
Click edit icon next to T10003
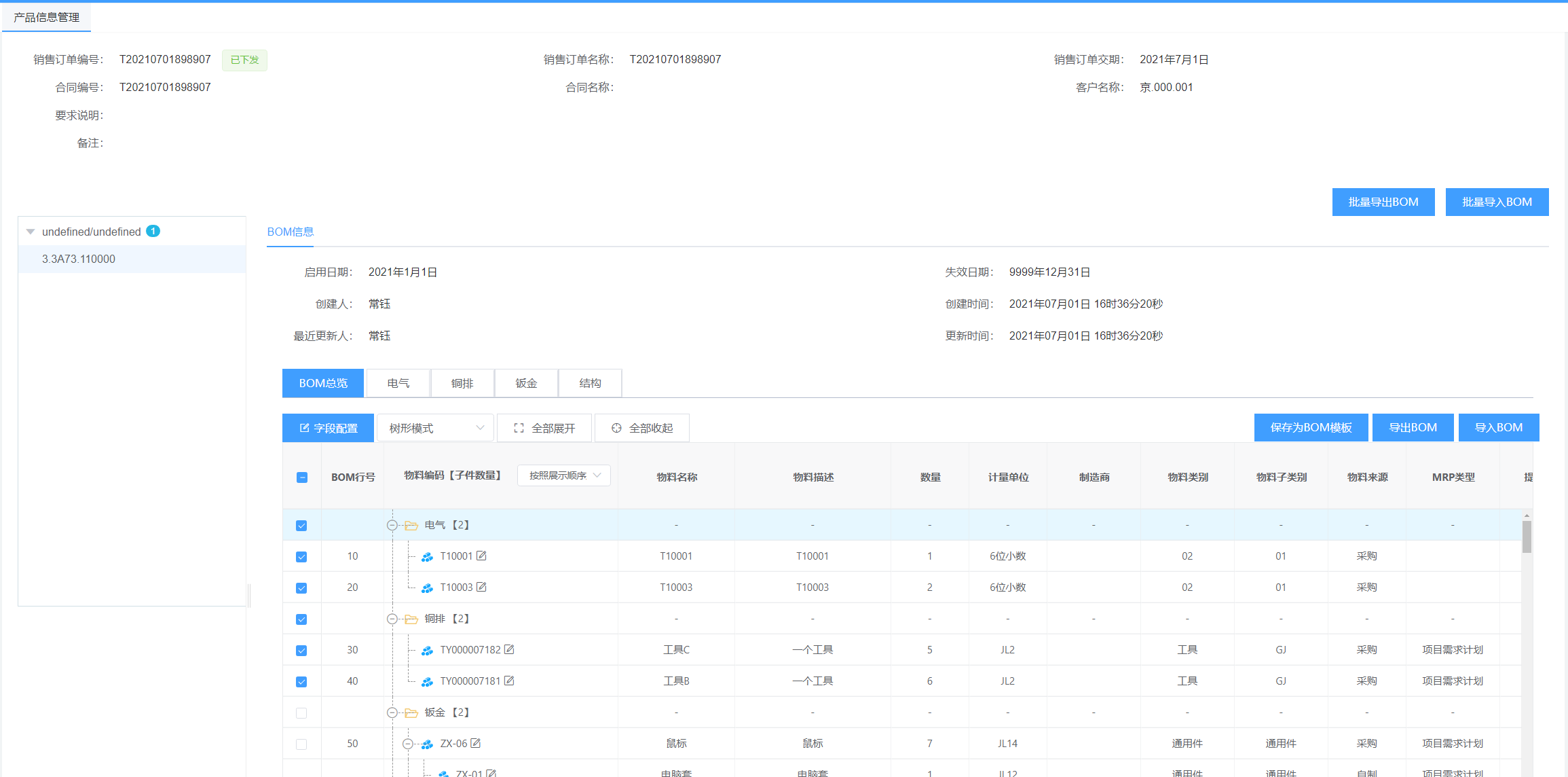[481, 587]
